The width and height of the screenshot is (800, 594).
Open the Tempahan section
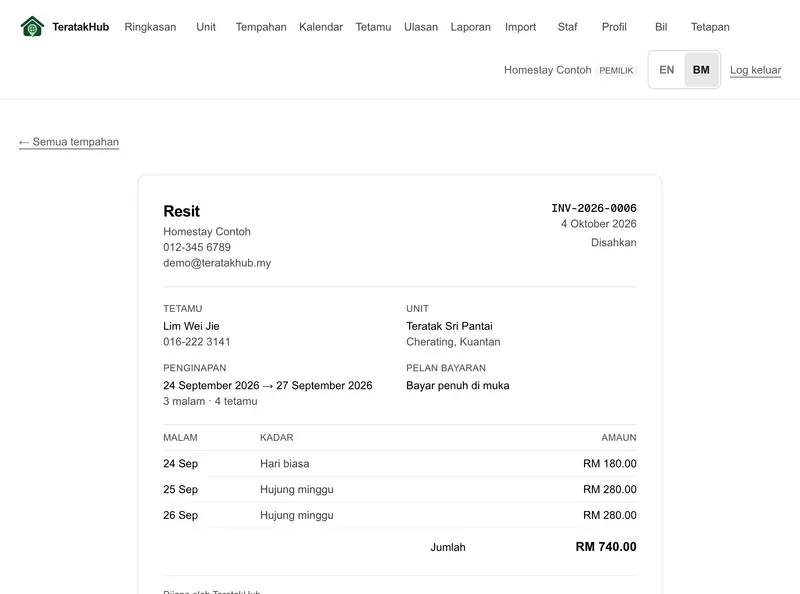click(261, 27)
